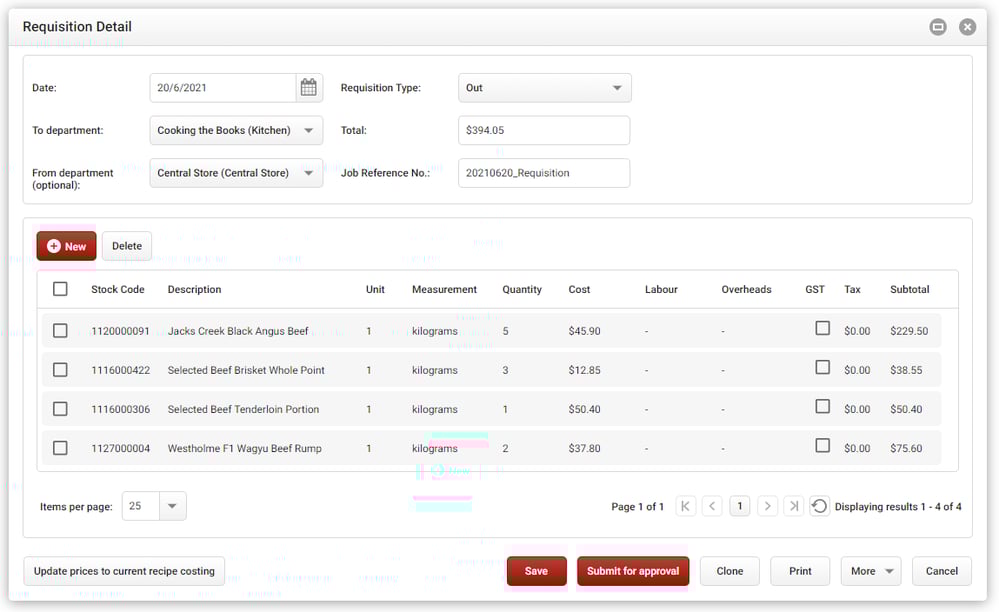Image resolution: width=999 pixels, height=612 pixels.
Task: Click the plus icon on the New button
Action: click(51, 245)
